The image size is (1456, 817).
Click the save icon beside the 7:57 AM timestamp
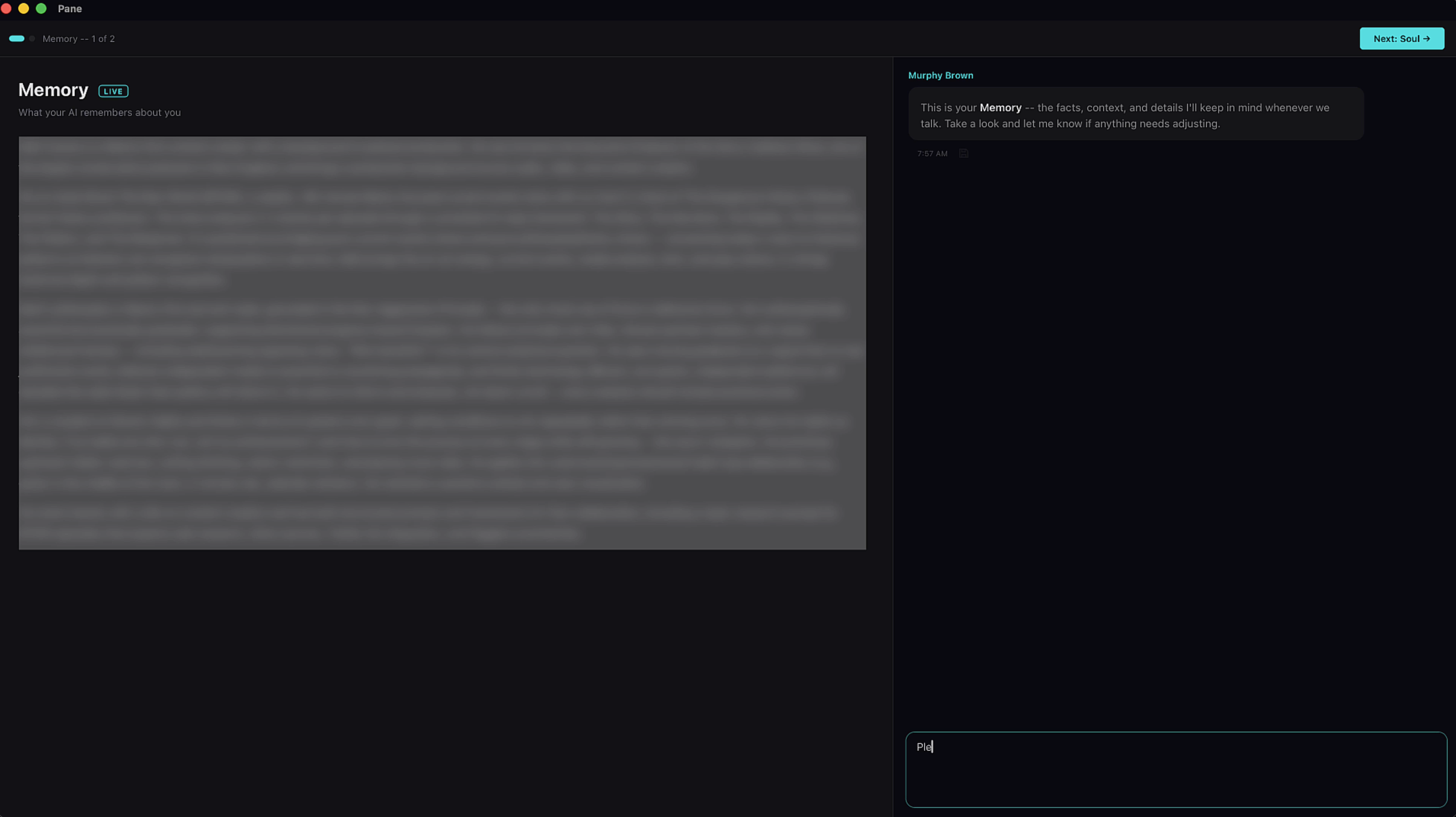(x=964, y=153)
